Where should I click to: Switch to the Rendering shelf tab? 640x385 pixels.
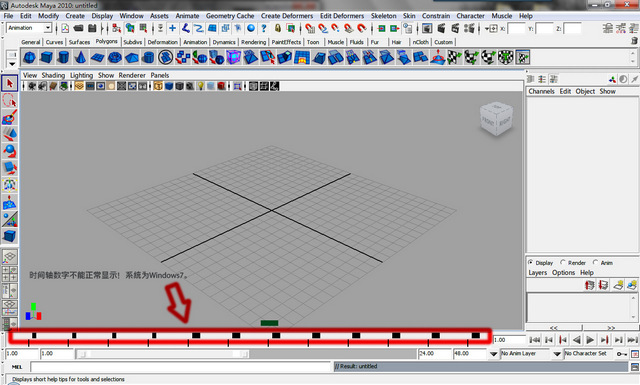tap(253, 42)
